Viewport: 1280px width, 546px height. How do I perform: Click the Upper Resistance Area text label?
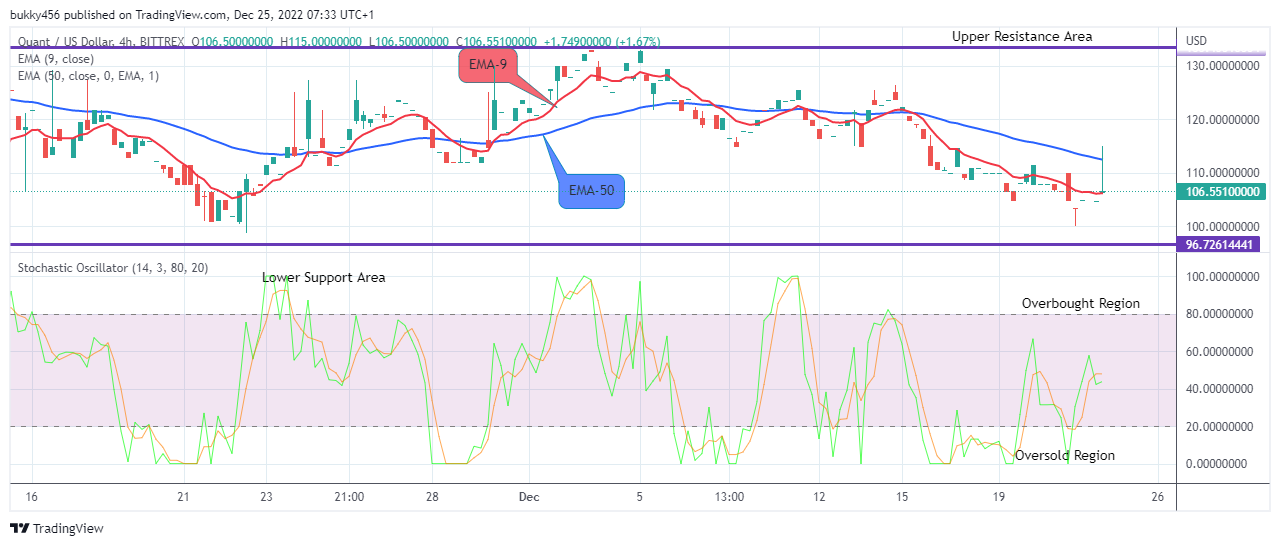(1022, 36)
